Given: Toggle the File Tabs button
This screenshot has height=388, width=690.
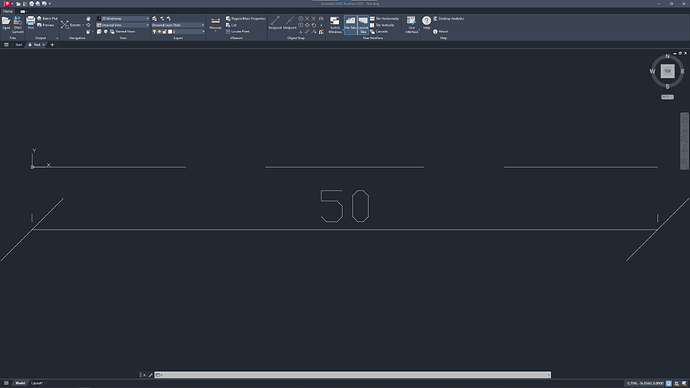Looking at the screenshot, I should [x=350, y=24].
